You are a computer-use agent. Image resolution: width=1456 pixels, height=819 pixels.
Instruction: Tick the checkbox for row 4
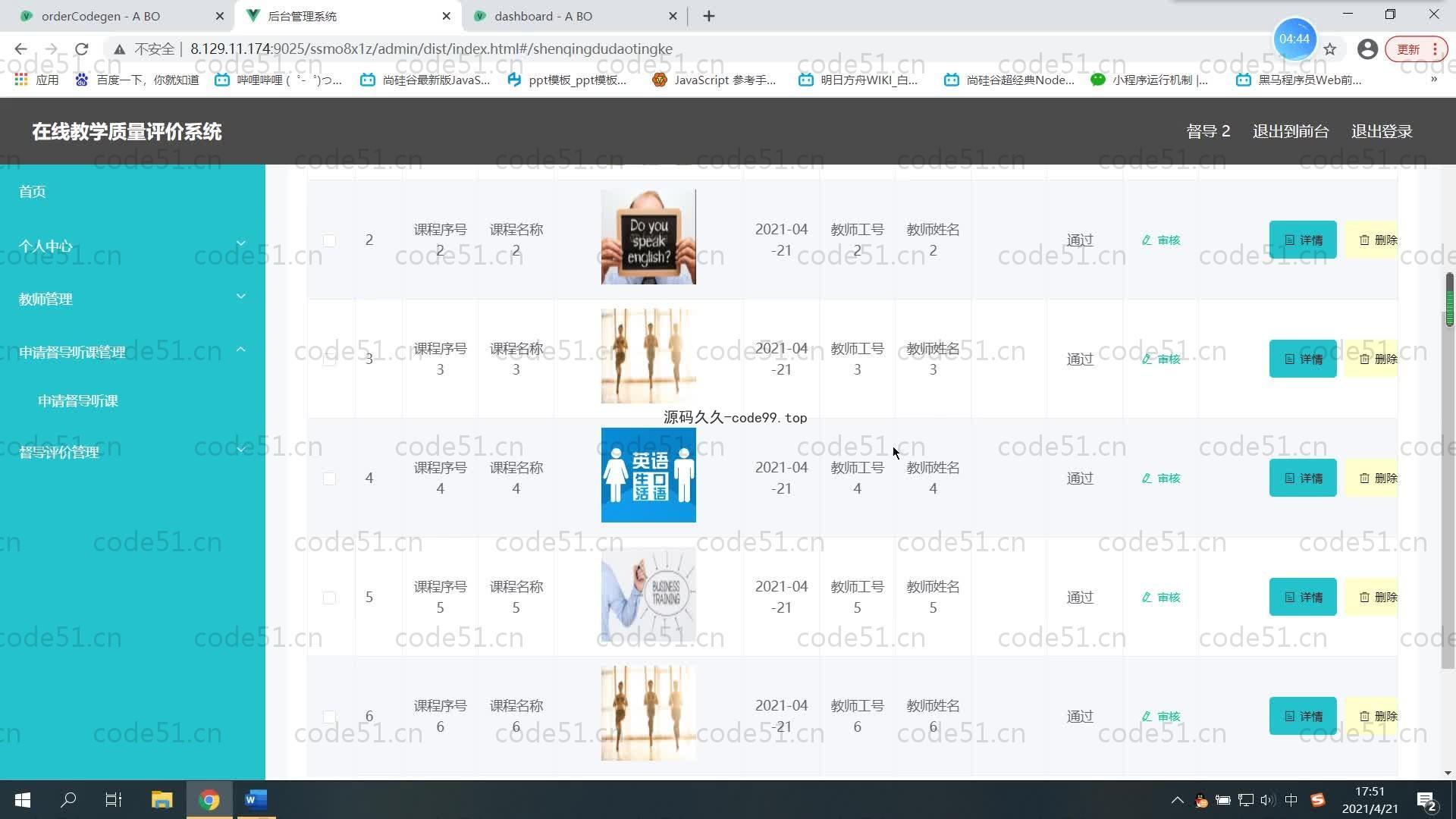329,479
